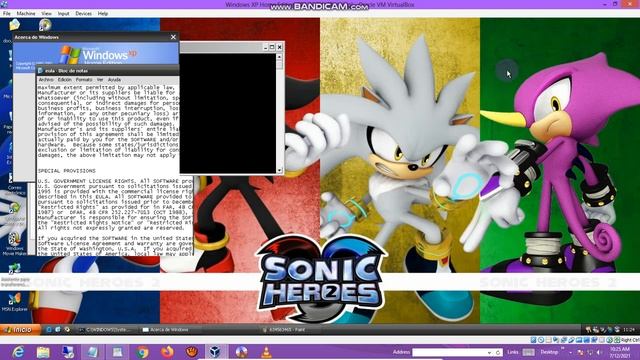This screenshot has width=640, height=360.
Task: Select the C:\WINDOWS taskbar button in XP
Action: tap(106, 329)
